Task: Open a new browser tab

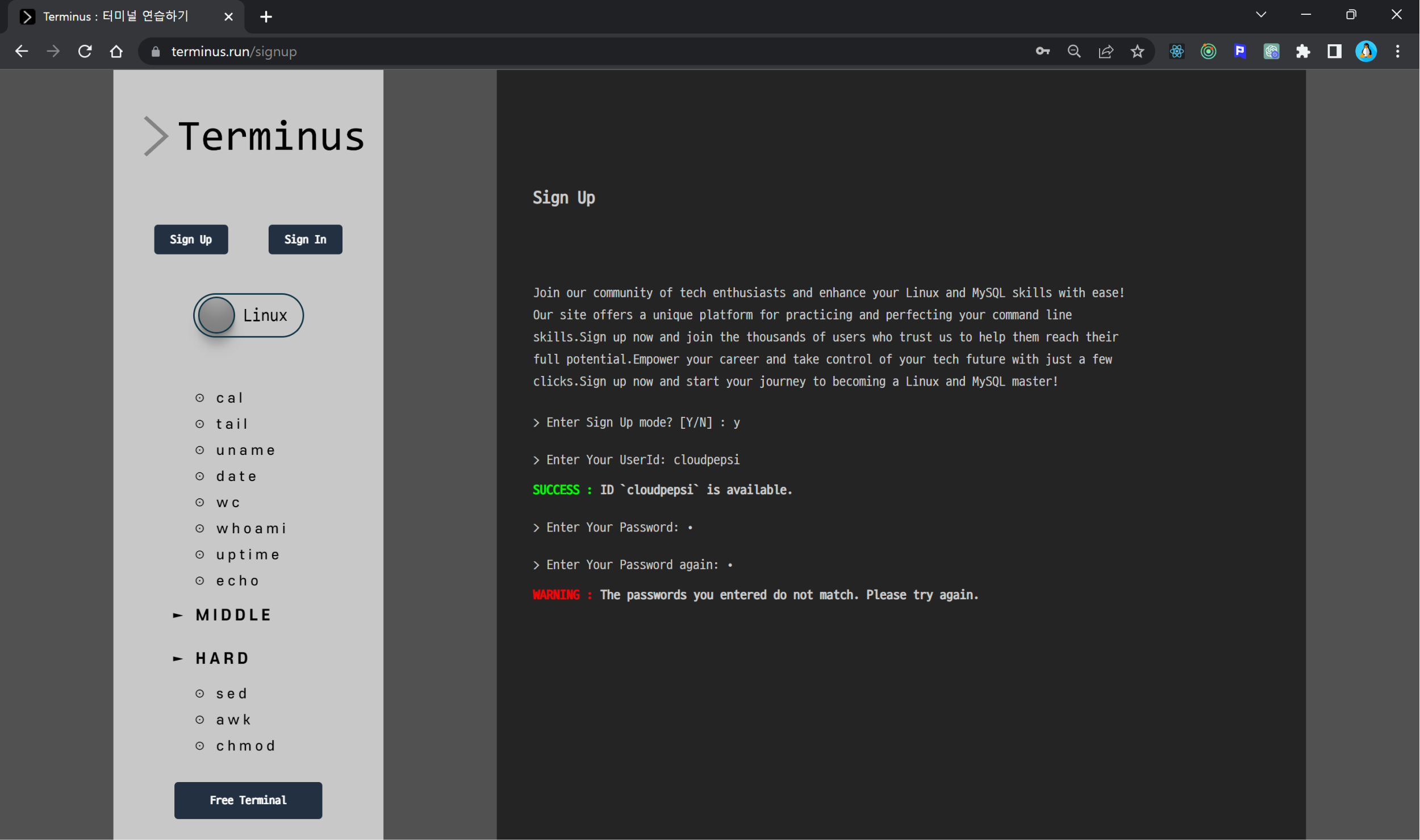Action: [266, 17]
